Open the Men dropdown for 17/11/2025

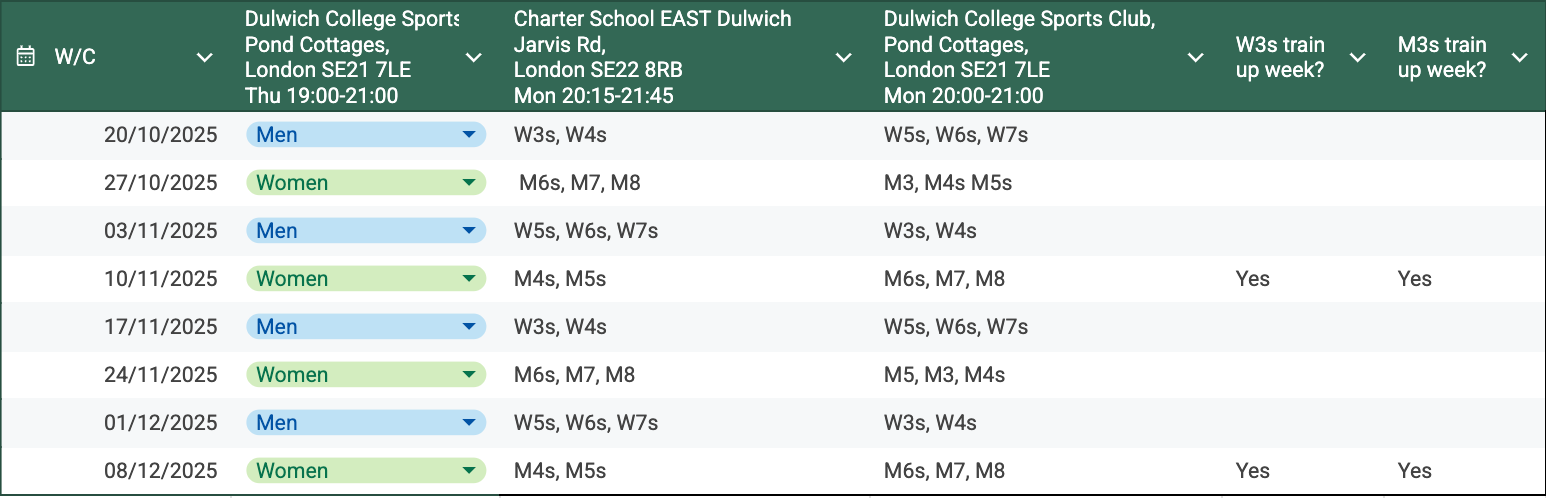(x=468, y=327)
